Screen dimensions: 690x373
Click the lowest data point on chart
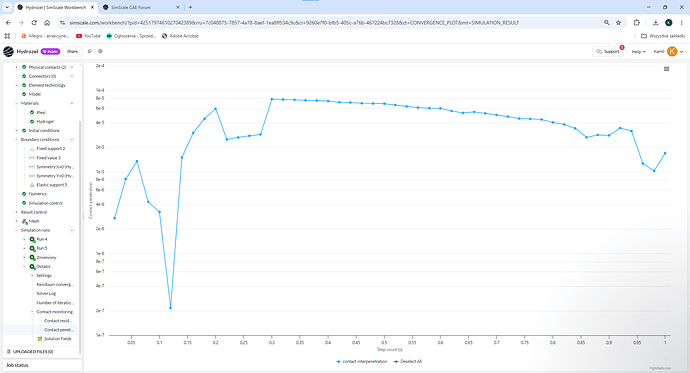coord(170,308)
